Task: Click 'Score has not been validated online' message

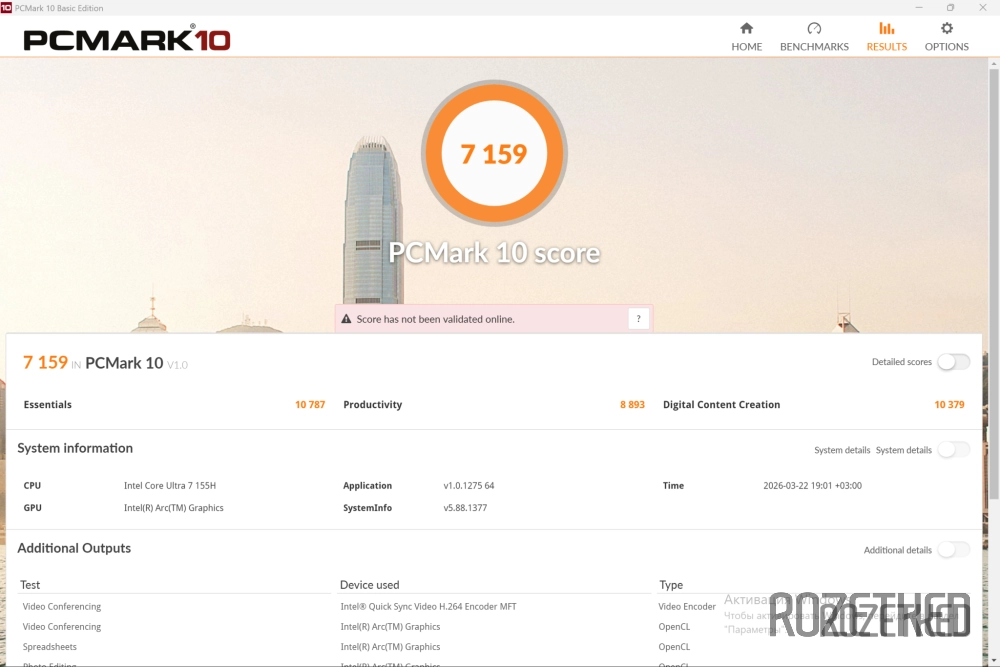Action: pos(435,319)
